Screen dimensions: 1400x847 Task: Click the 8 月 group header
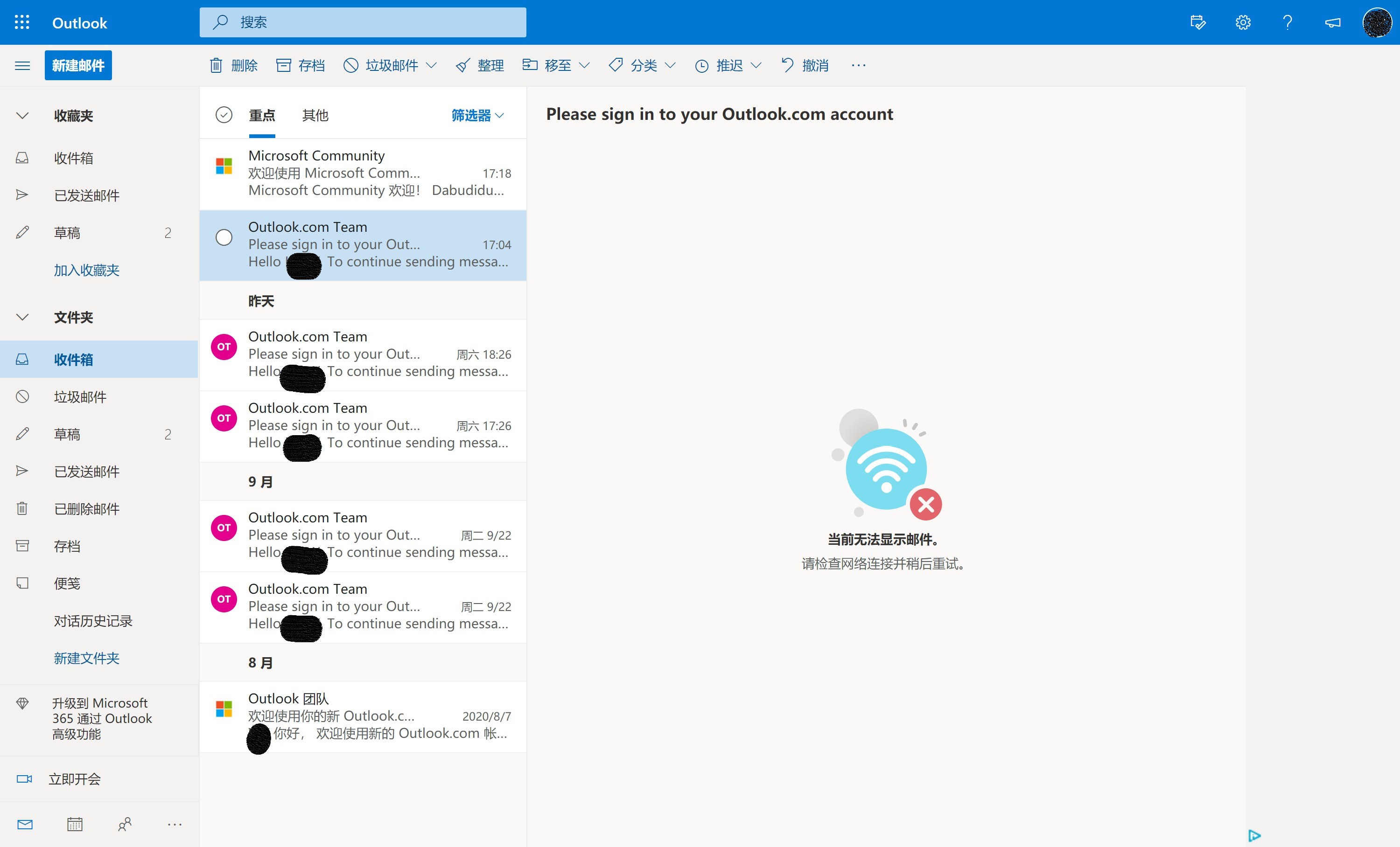[363, 662]
